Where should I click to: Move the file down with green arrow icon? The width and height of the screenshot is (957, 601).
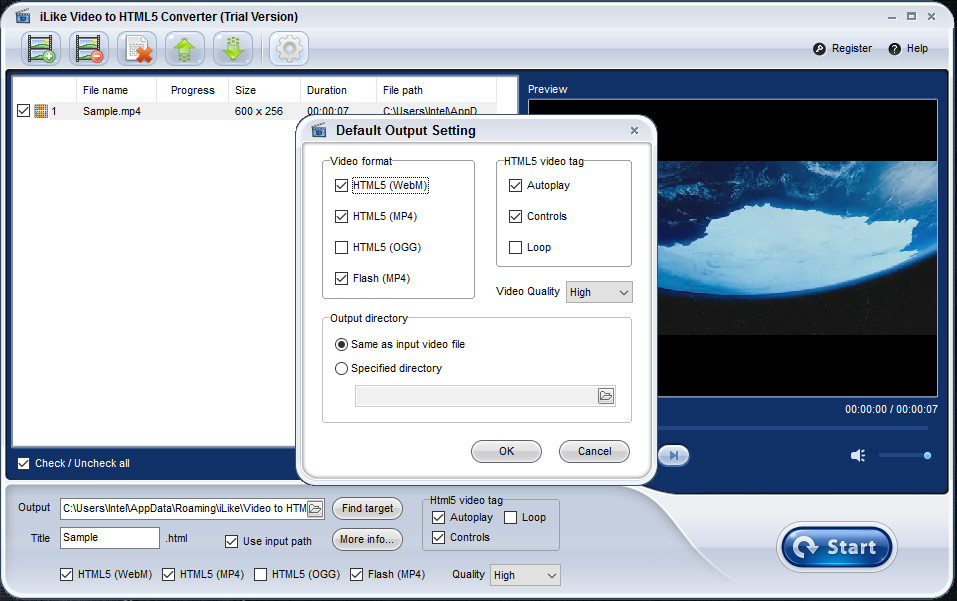pos(233,48)
